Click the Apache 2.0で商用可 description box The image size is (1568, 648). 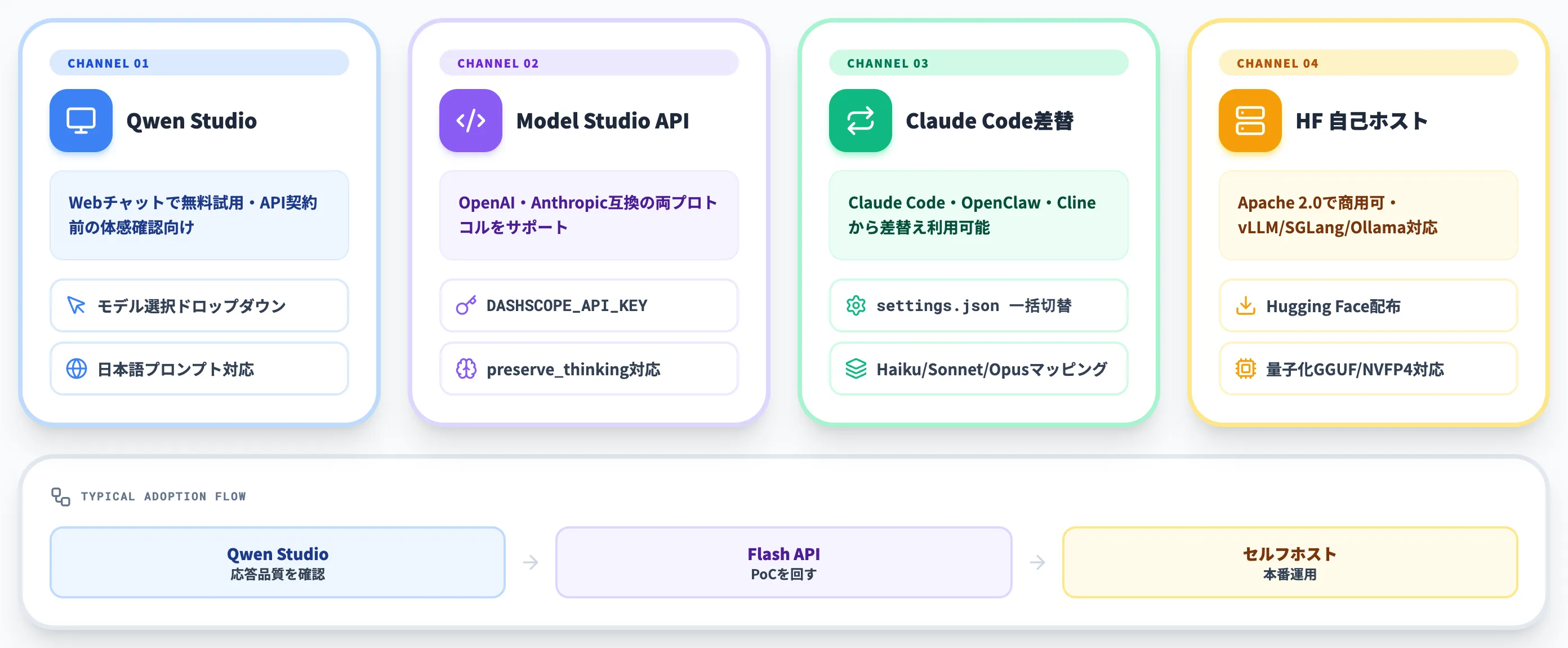[1367, 215]
